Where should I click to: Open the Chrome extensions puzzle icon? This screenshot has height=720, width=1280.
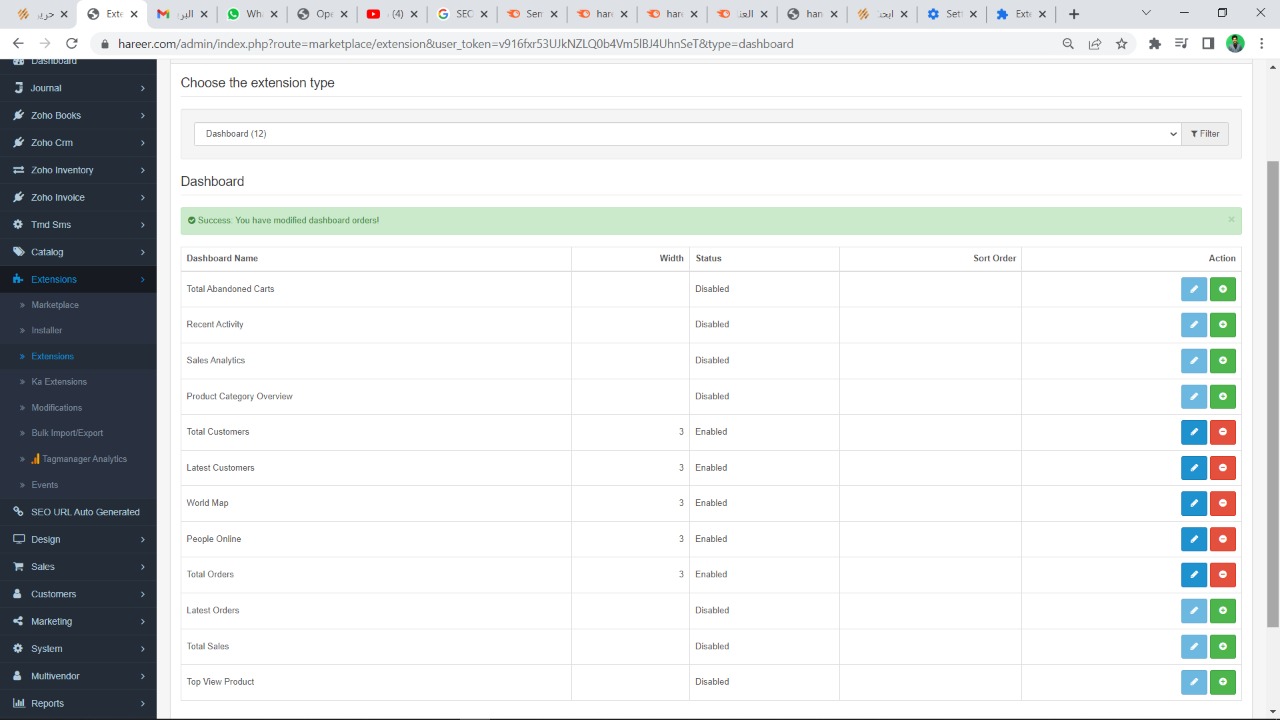(x=1155, y=44)
